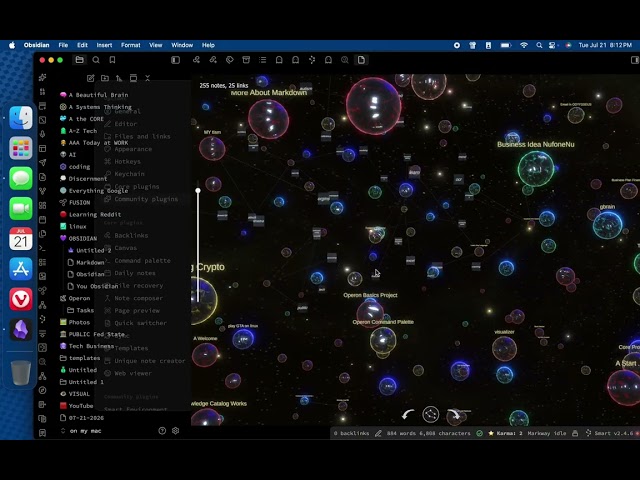Open the Edit menu
Screen dimensions: 640x480
click(x=82, y=45)
